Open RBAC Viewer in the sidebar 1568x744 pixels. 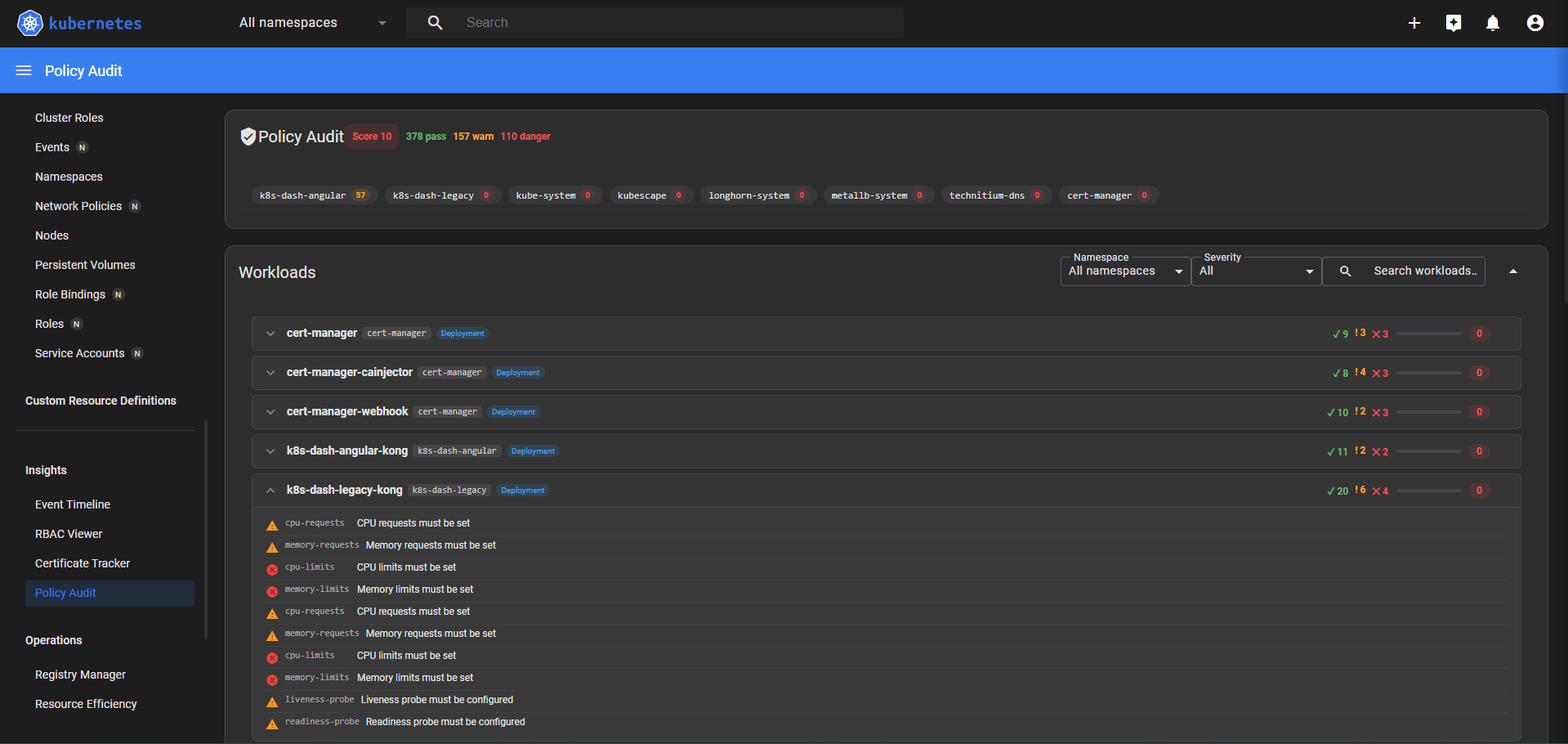69,534
